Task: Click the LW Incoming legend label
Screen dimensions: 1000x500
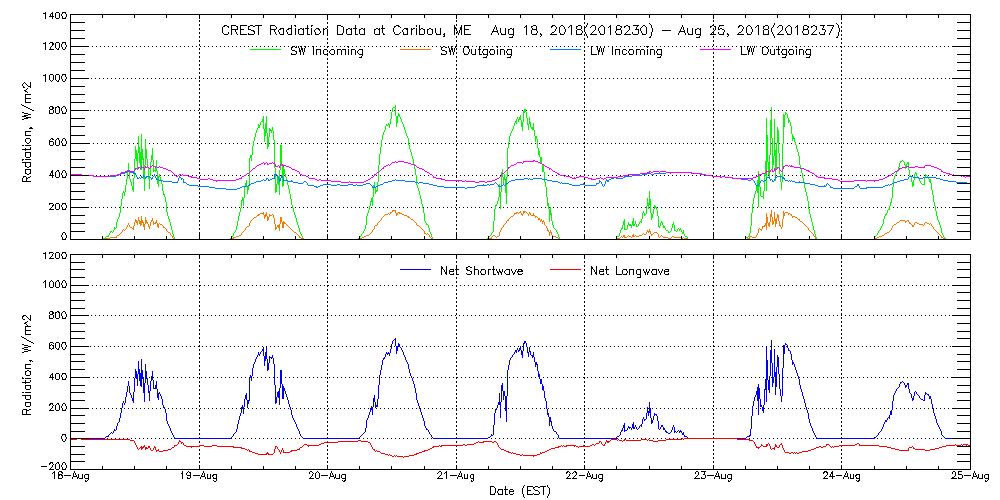Action: (x=626, y=51)
